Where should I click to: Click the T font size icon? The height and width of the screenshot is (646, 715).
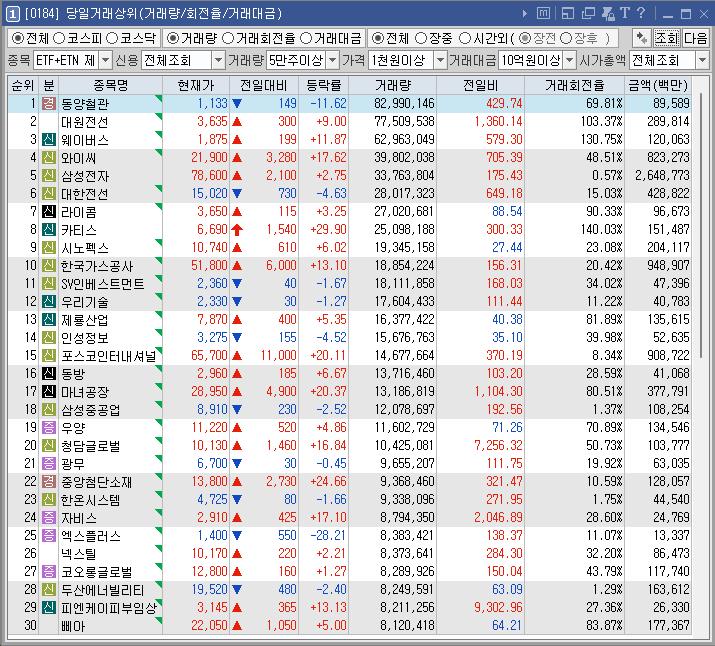click(x=625, y=13)
